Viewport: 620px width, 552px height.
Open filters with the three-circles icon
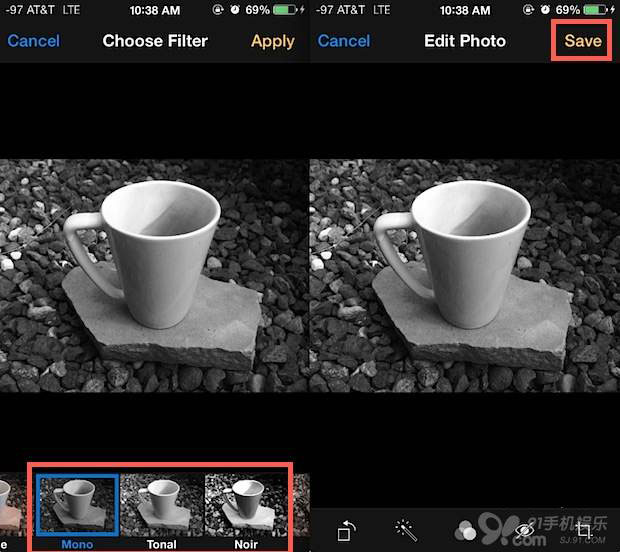[465, 530]
